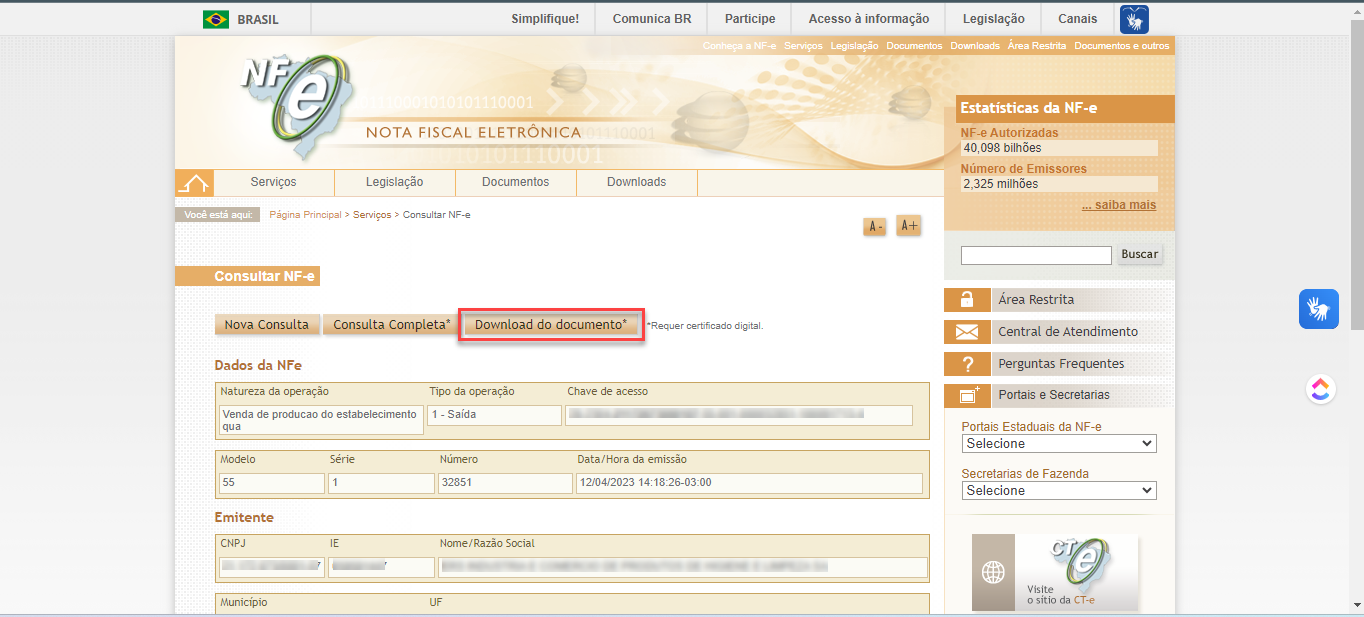
Task: Click the question mark icon for Perguntas Frequentes
Action: click(966, 363)
